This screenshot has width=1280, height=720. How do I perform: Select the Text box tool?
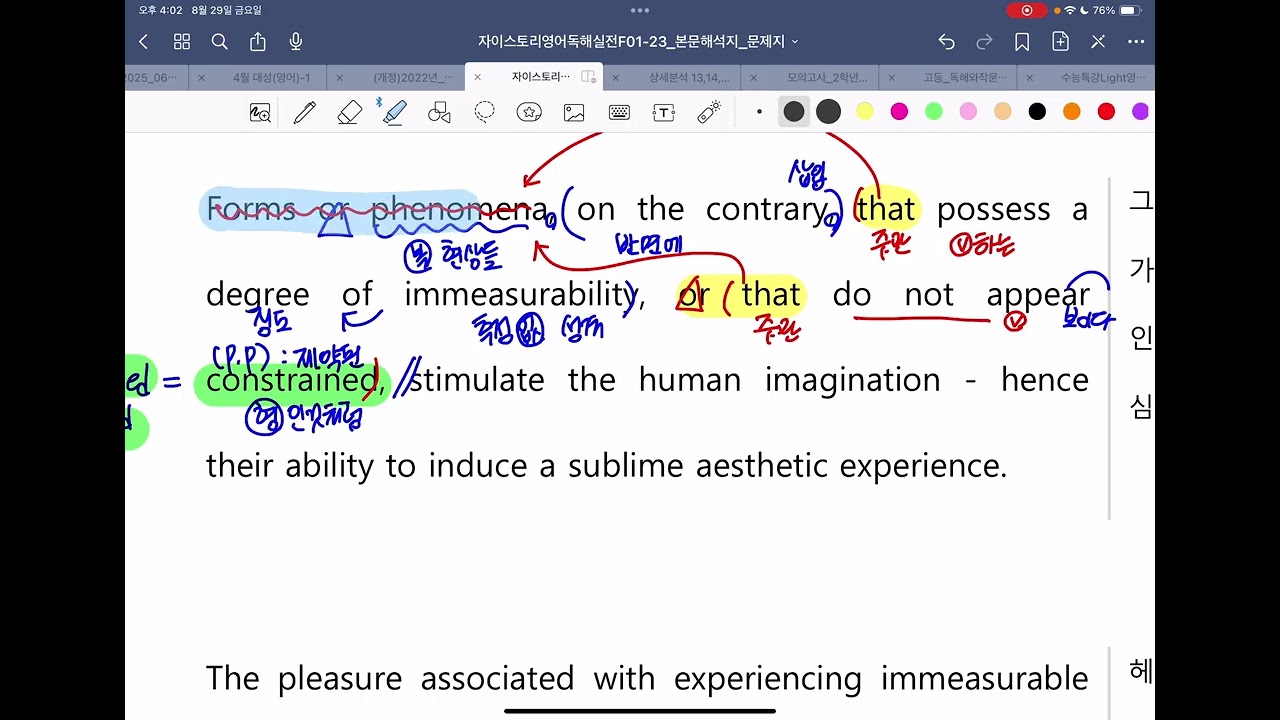664,112
